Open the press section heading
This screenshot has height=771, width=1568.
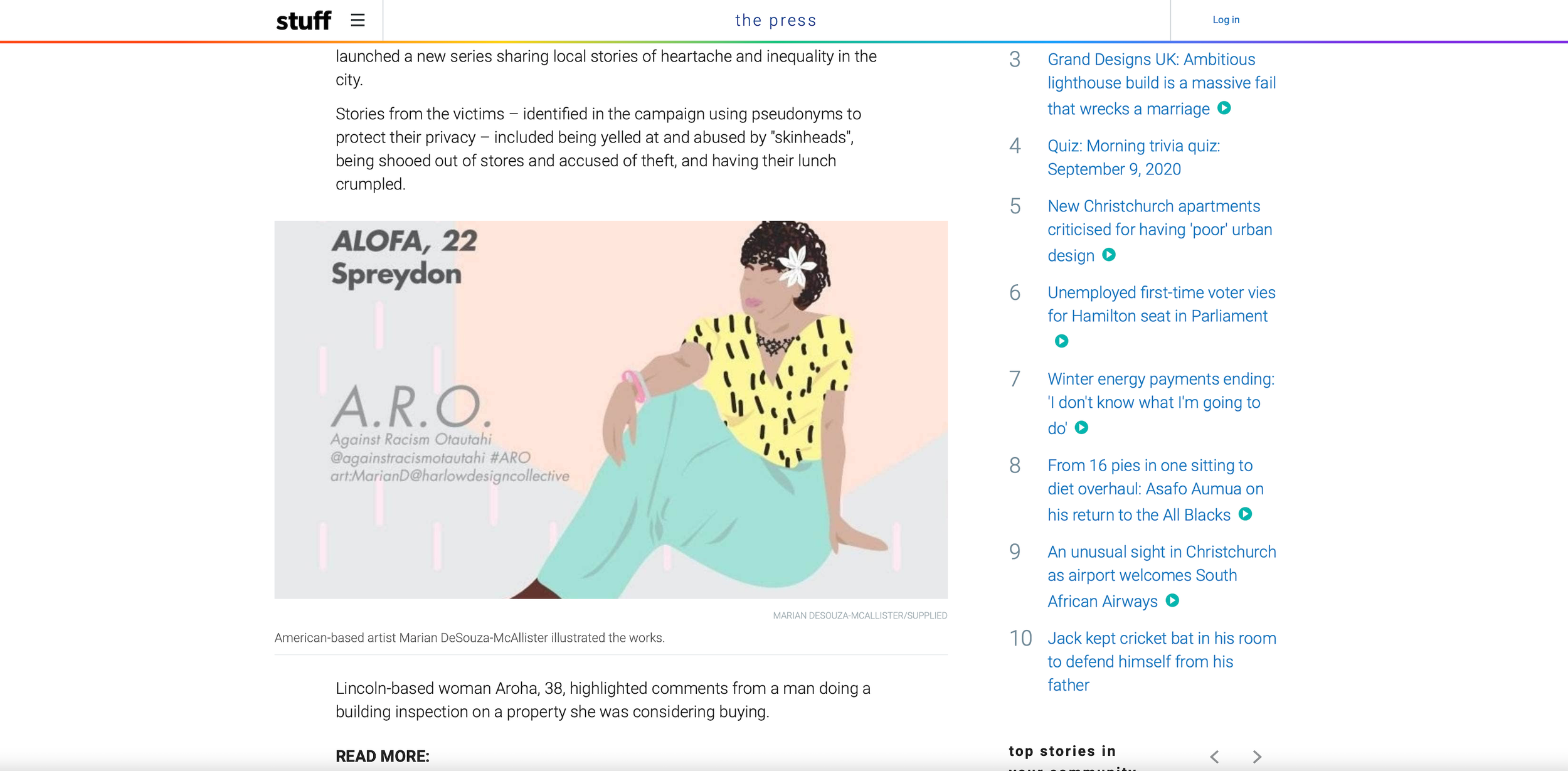[775, 21]
